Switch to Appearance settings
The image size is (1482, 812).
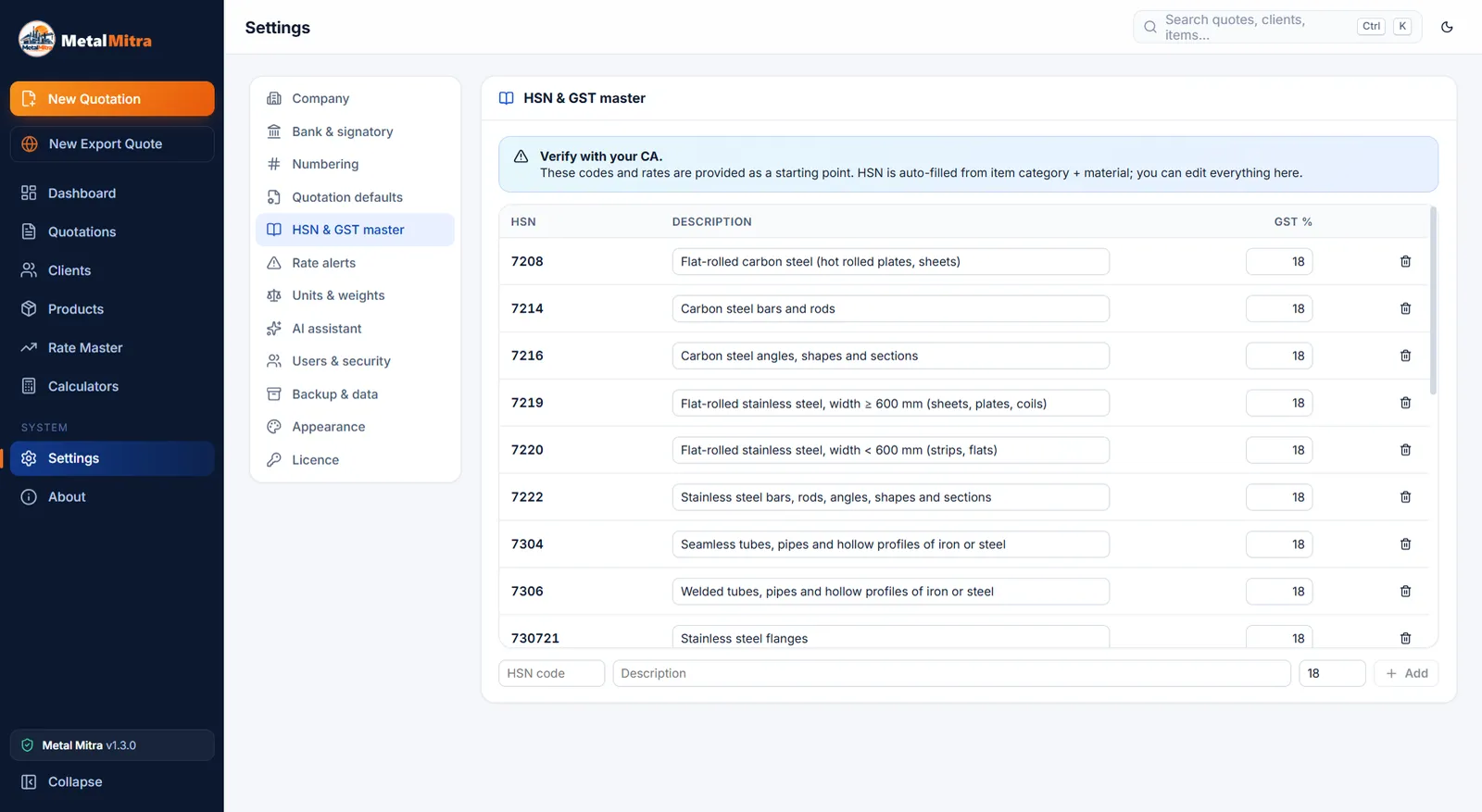[355, 427]
